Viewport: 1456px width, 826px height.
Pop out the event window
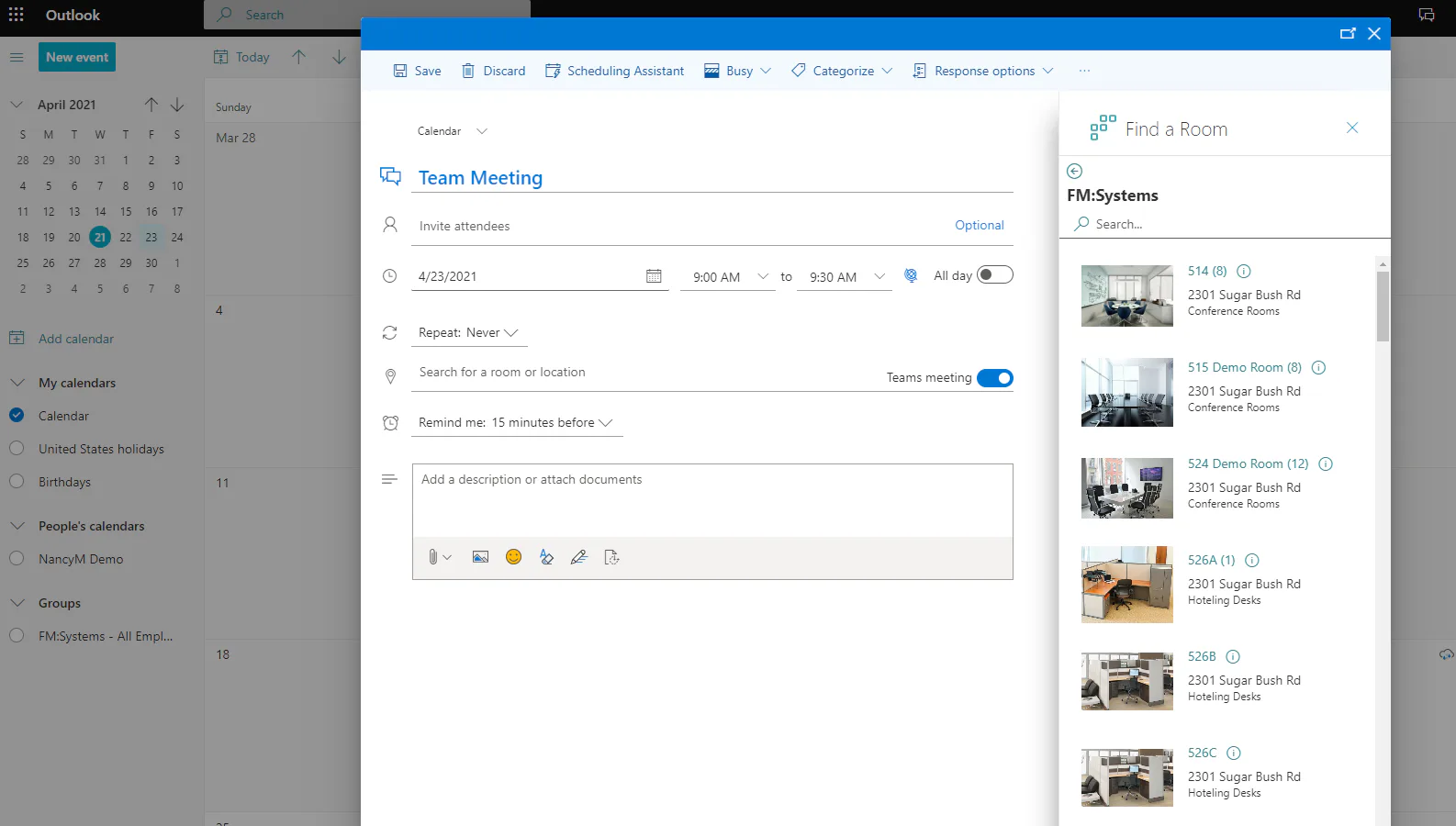pos(1348,34)
